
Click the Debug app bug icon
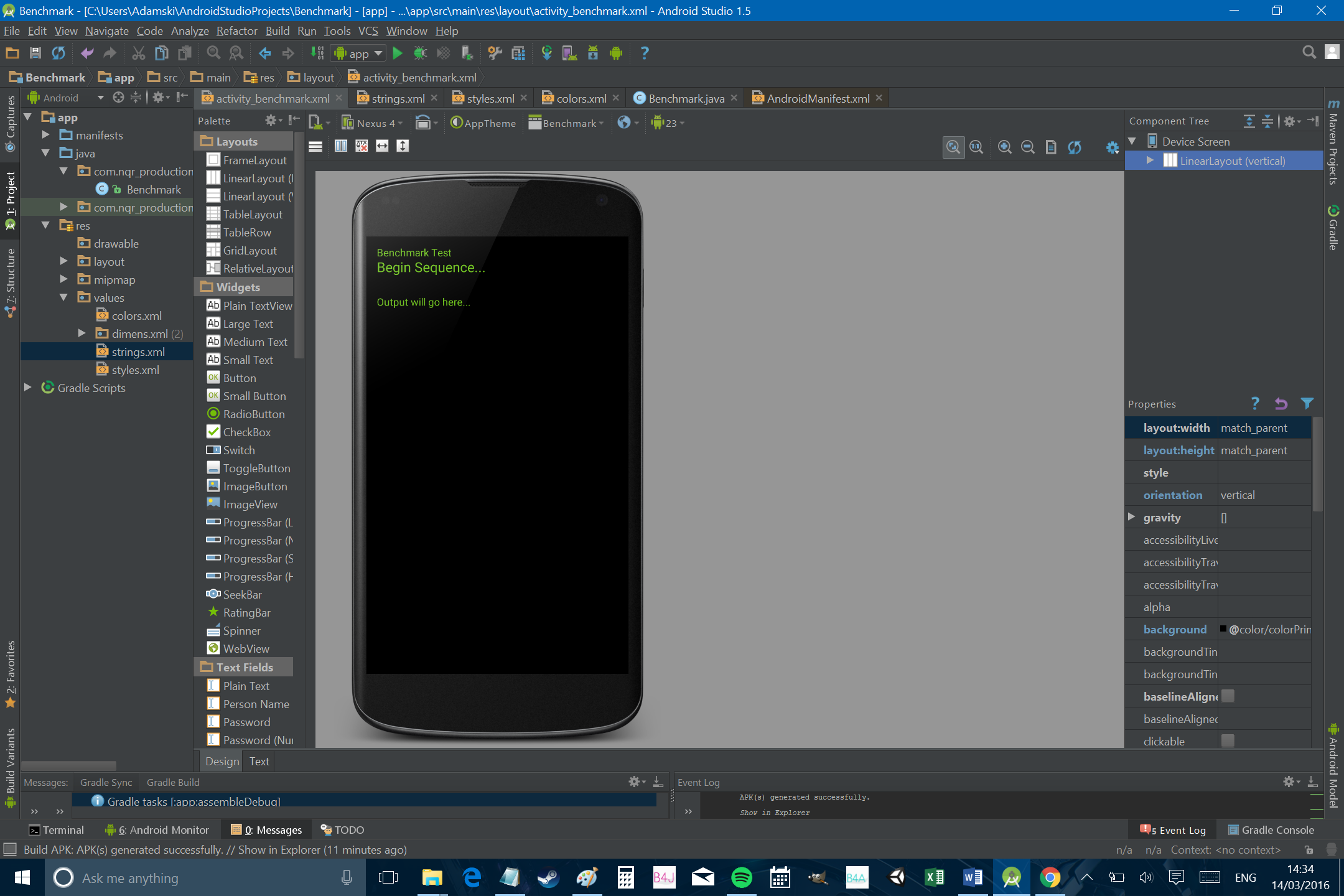pyautogui.click(x=421, y=54)
